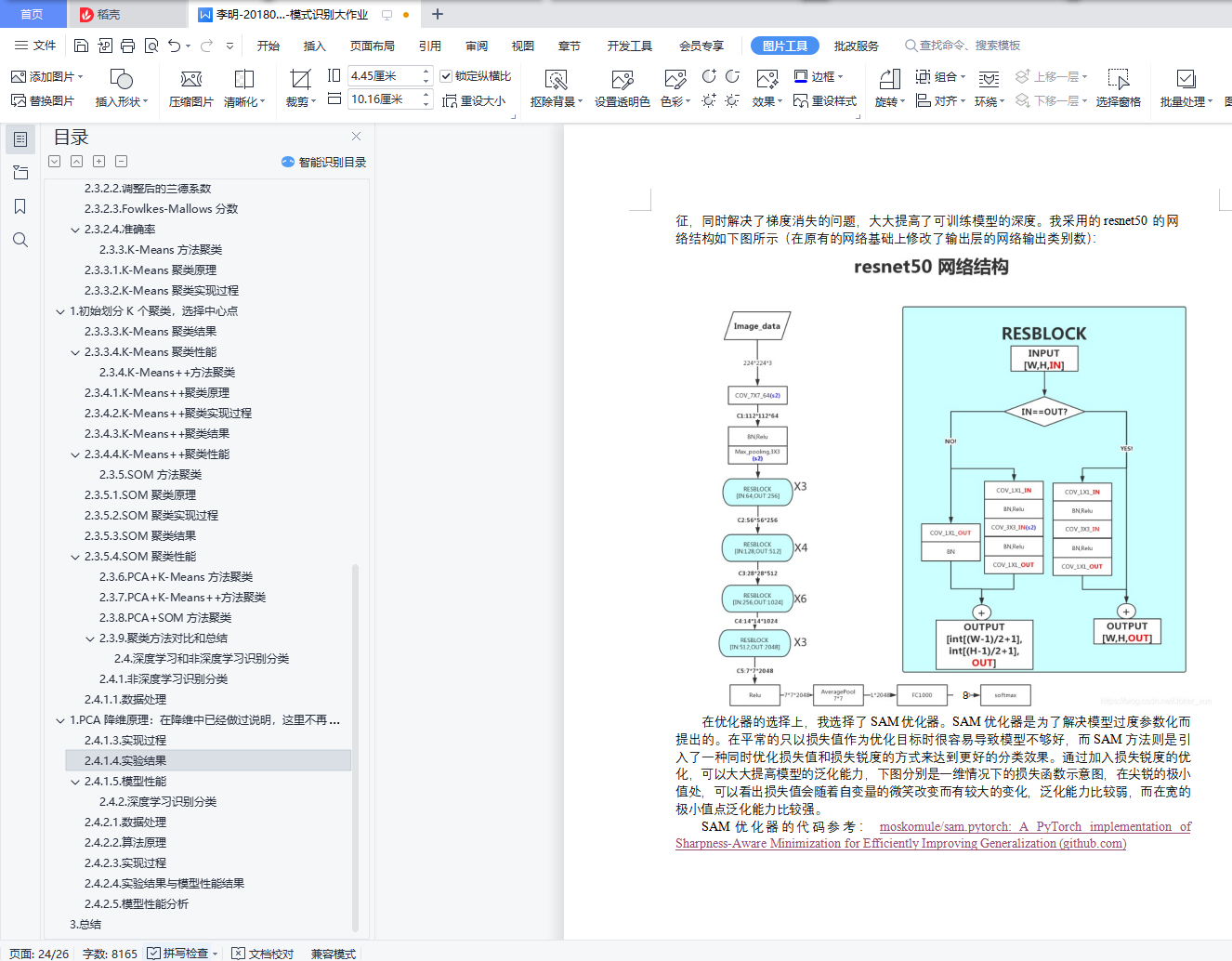Switch to the 开始 (Home) ribbon tab
The image size is (1232, 961).
point(269,46)
